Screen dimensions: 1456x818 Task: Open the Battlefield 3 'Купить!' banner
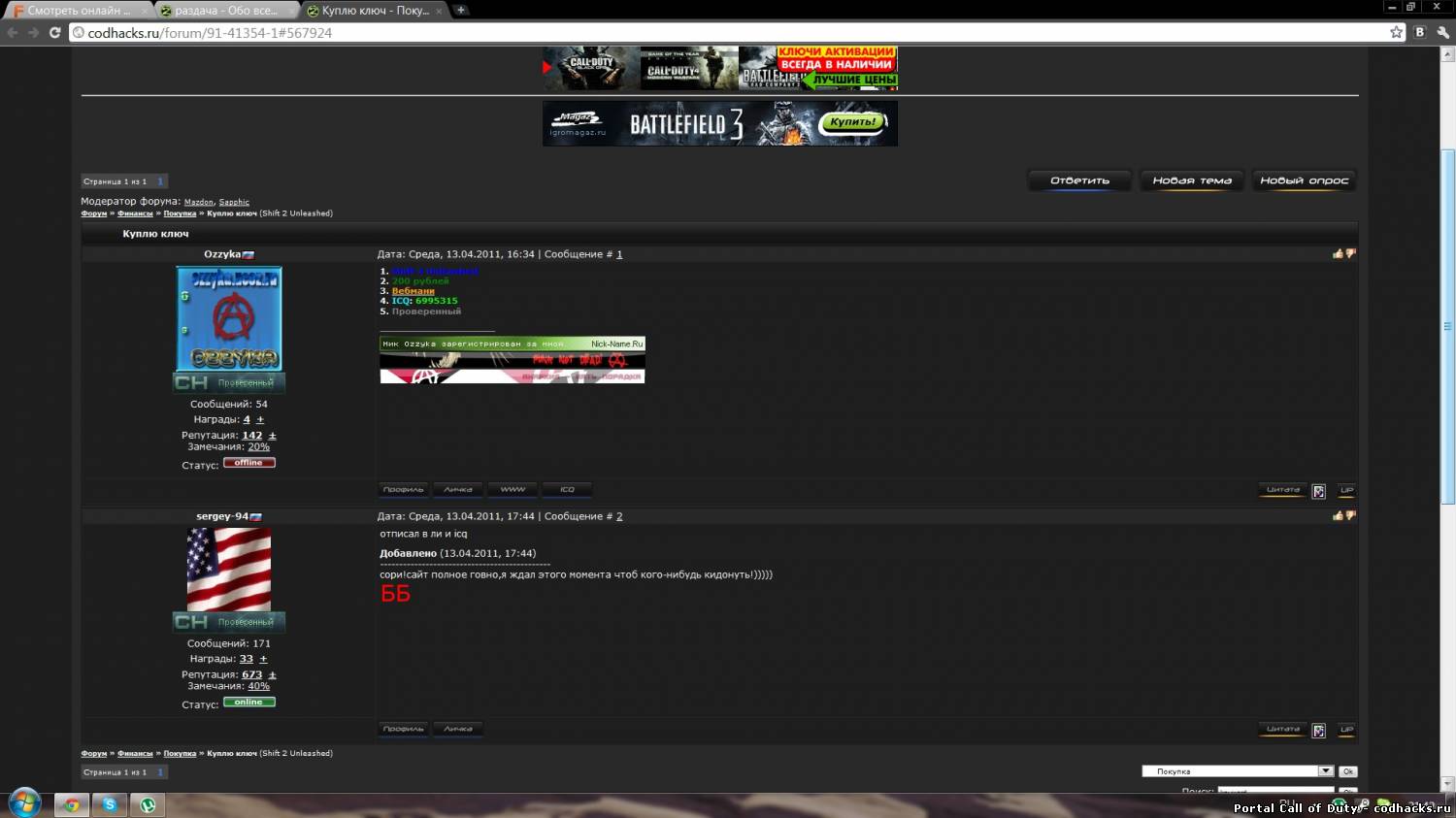pos(720,123)
